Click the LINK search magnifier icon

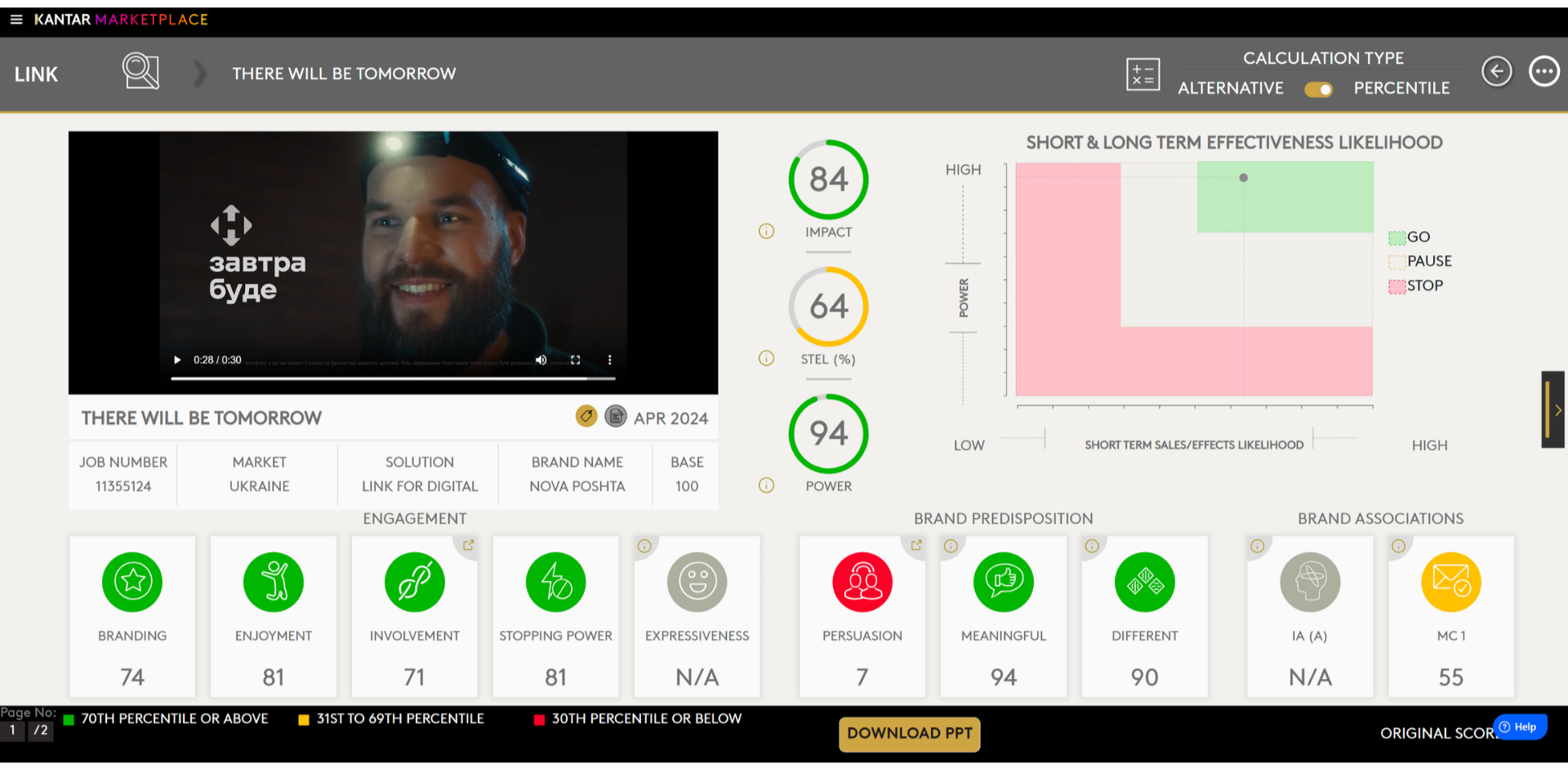tap(140, 72)
